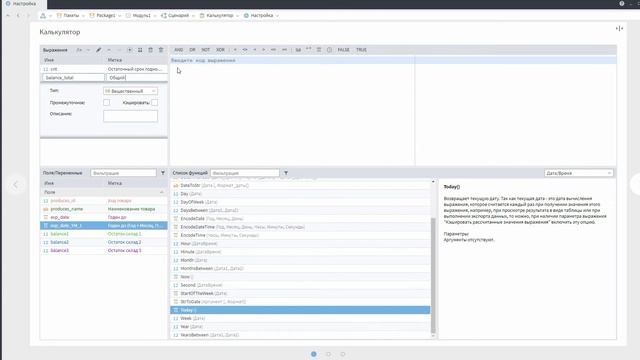Select the producer_name field row
Viewport: 640px width, 360px height.
click(104, 209)
